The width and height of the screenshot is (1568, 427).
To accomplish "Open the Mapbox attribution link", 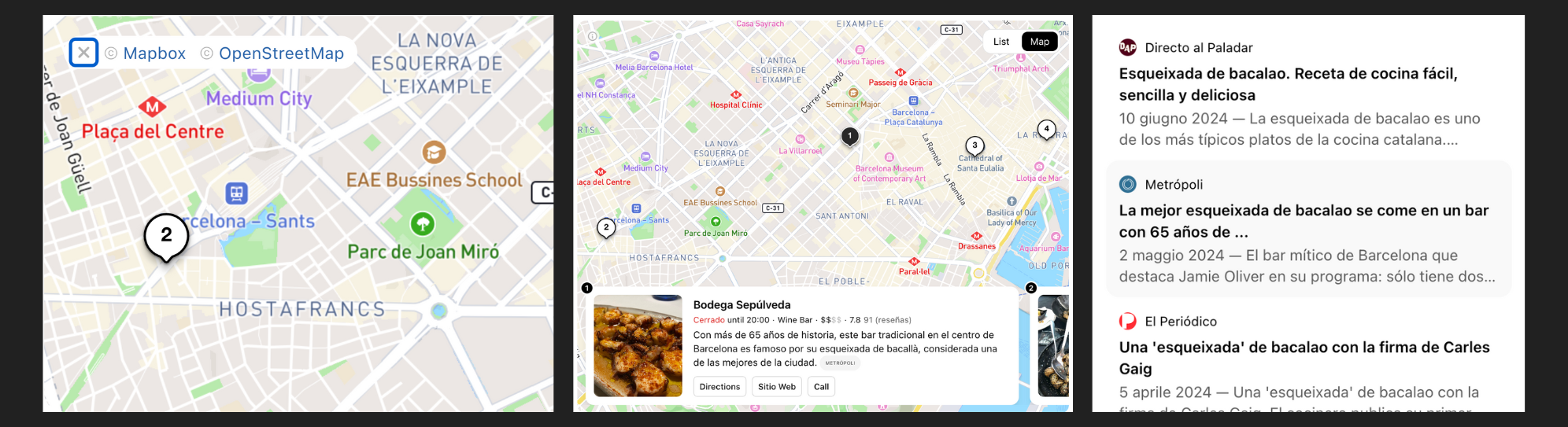I will pos(146,53).
